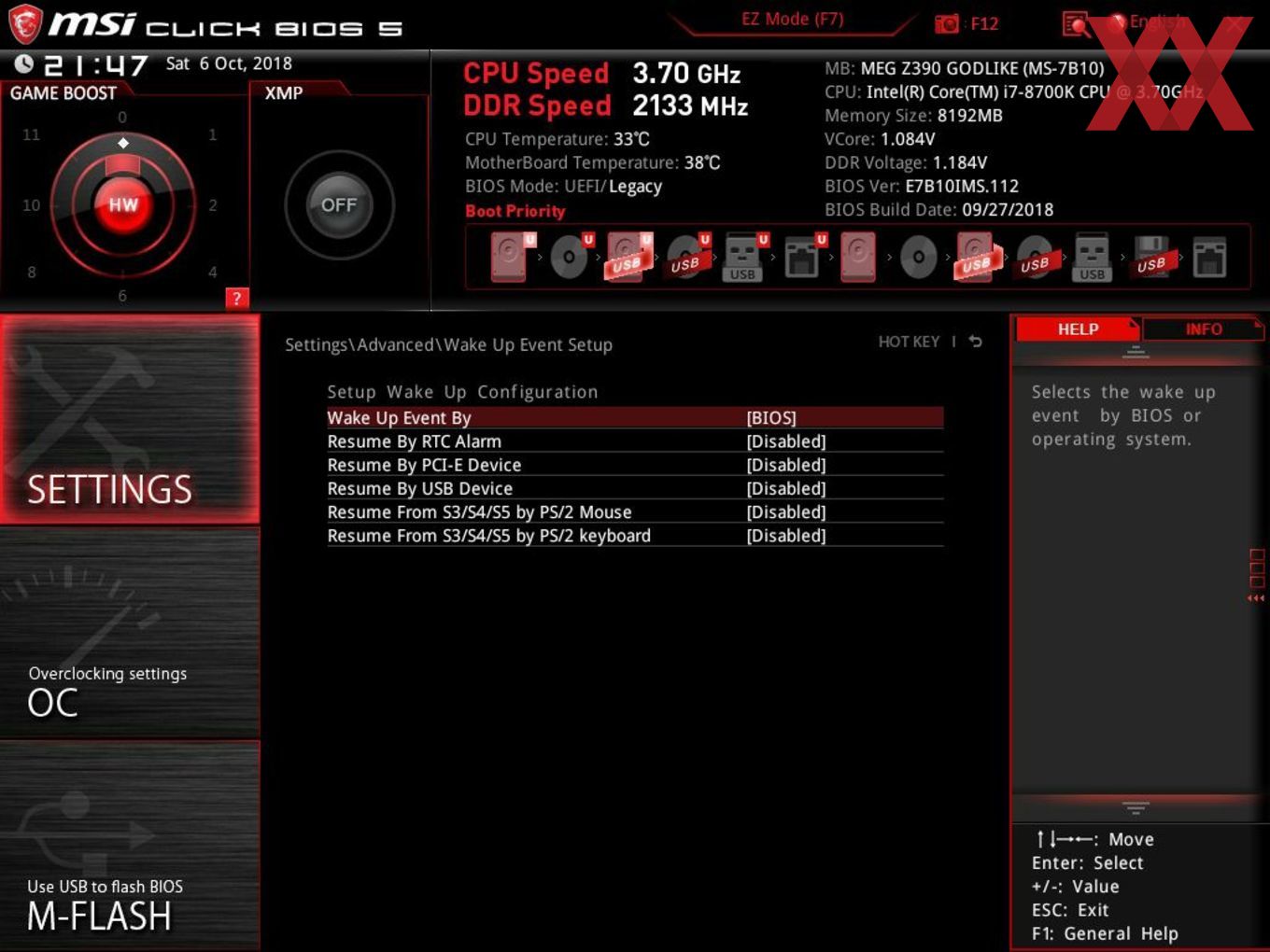Click UEFI hard disk boot device icon

(512, 257)
